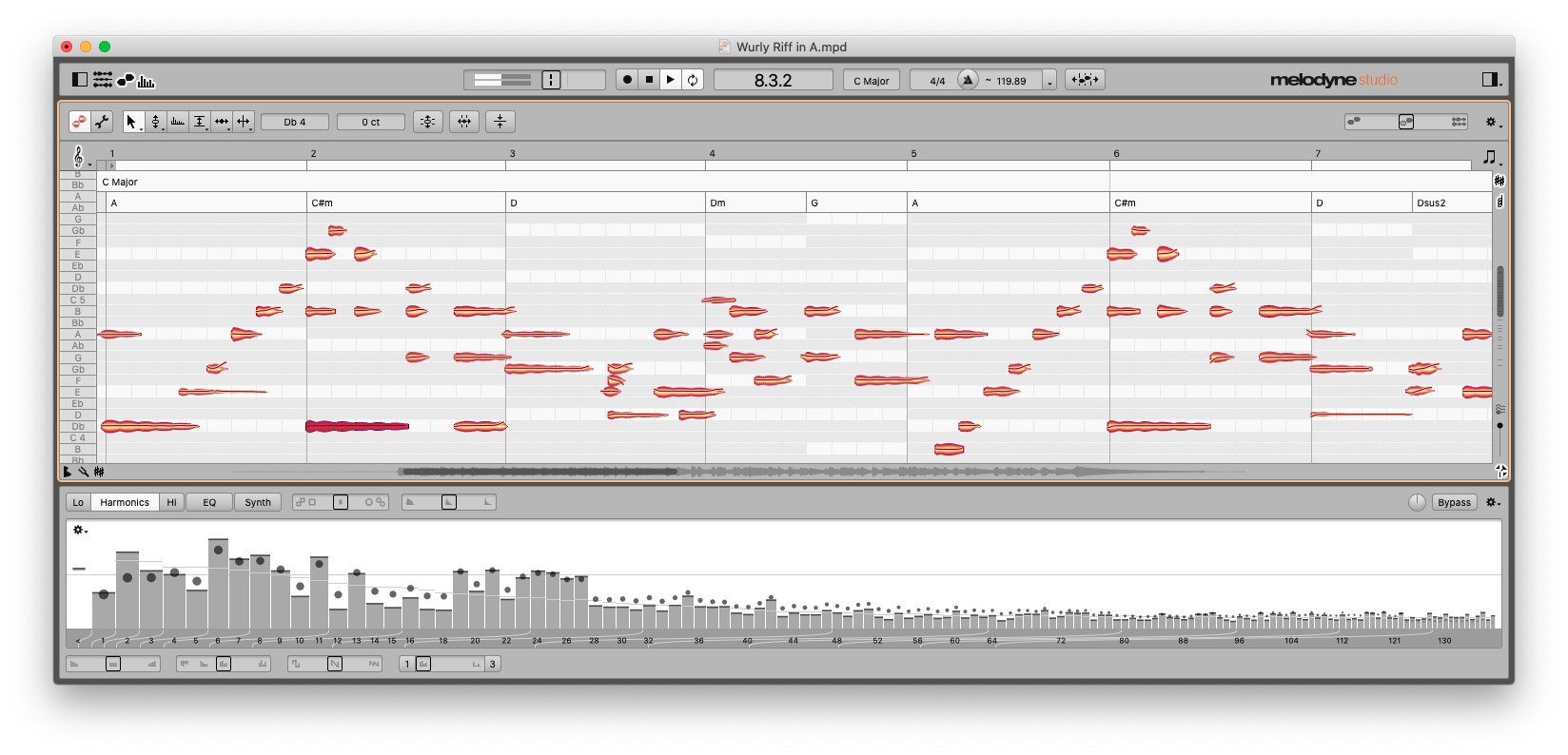Toggle cycle loop playback
This screenshot has height=755, width=1568.
tap(693, 80)
